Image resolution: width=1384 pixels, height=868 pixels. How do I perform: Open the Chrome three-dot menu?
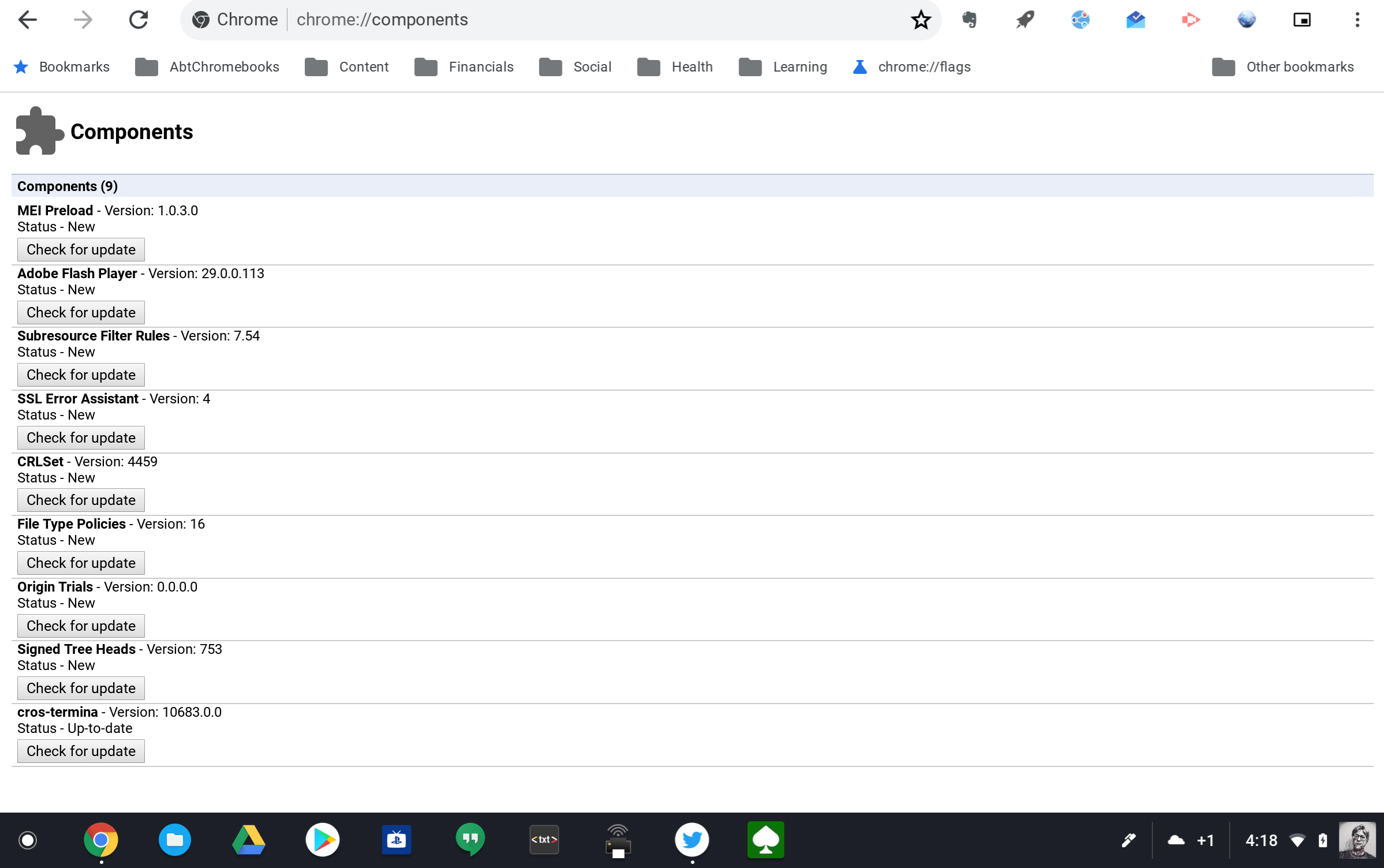(1357, 20)
